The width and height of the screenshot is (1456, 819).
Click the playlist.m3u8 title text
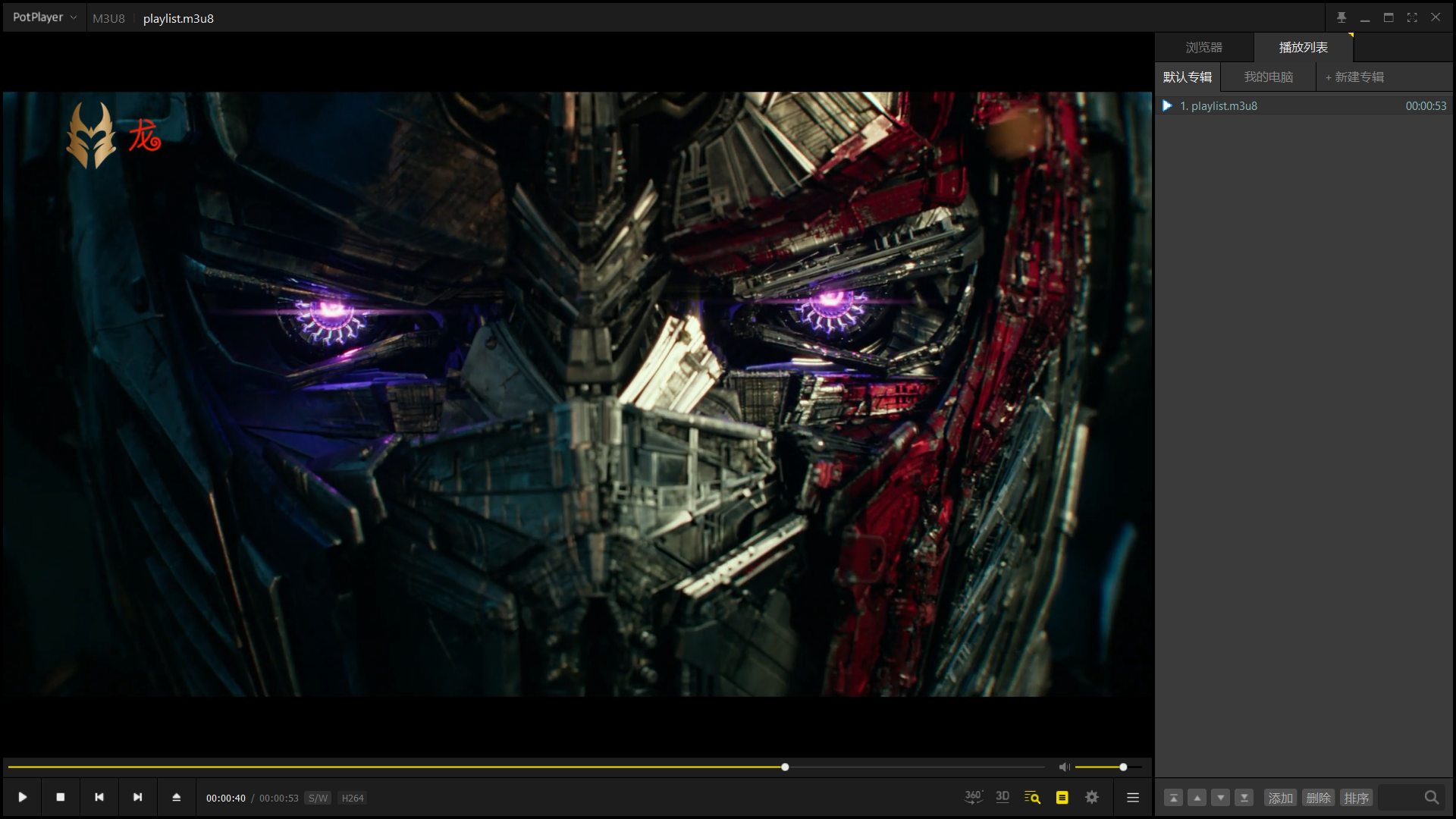(178, 18)
